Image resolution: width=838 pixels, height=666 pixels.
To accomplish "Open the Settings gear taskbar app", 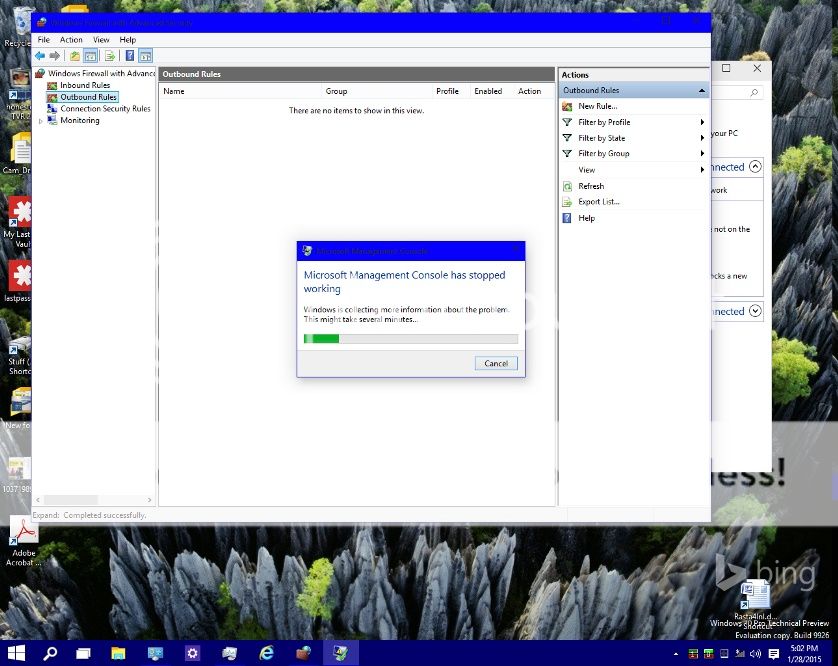I will 192,653.
